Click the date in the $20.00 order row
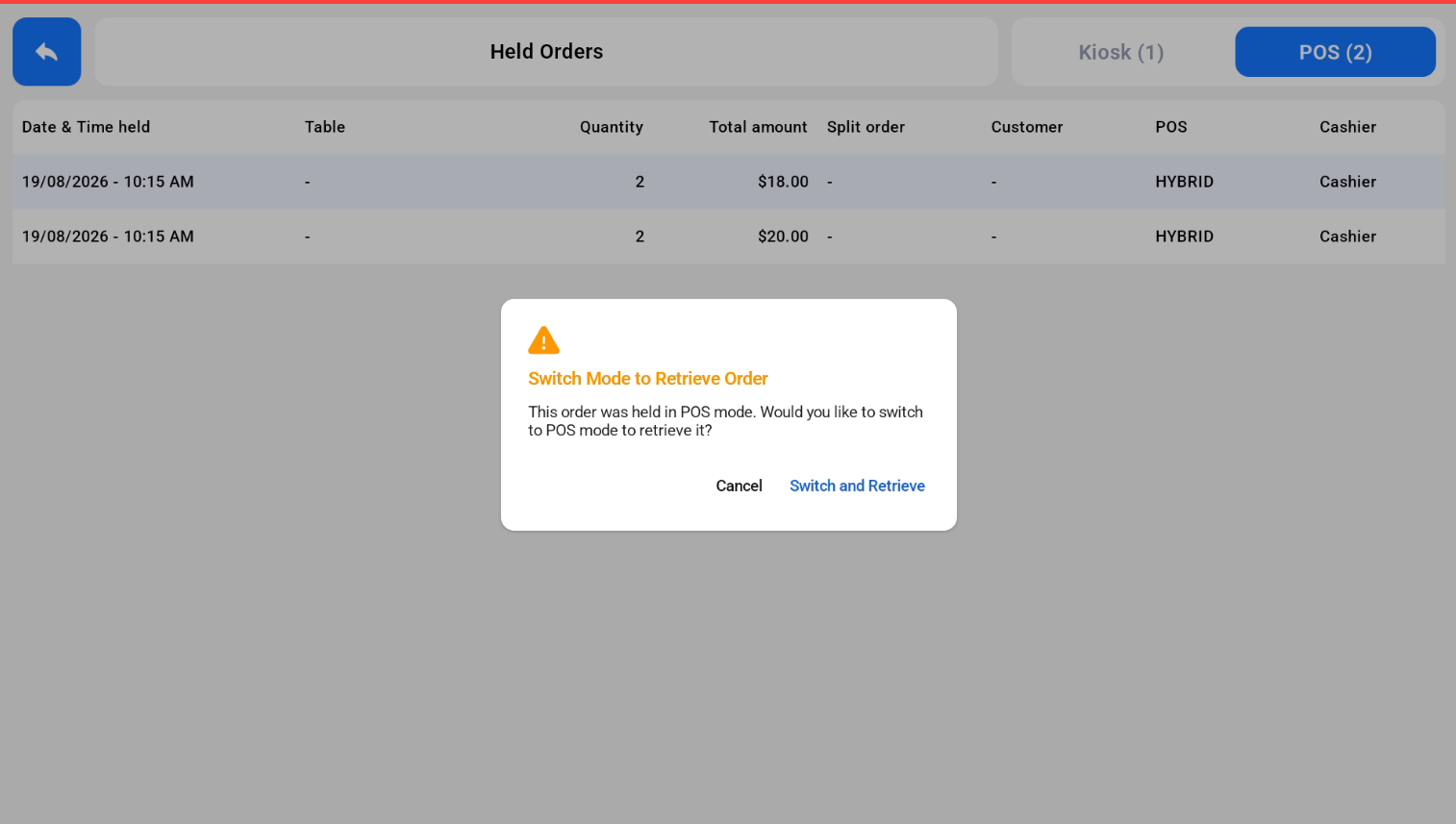The width and height of the screenshot is (1456, 824). 108,237
